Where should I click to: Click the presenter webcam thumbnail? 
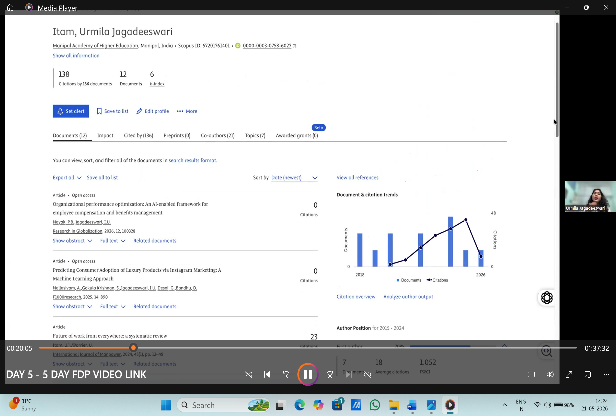[590, 196]
